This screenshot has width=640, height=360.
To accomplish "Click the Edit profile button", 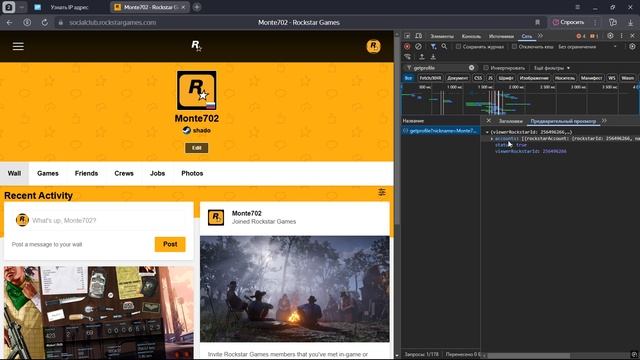I will tap(196, 148).
